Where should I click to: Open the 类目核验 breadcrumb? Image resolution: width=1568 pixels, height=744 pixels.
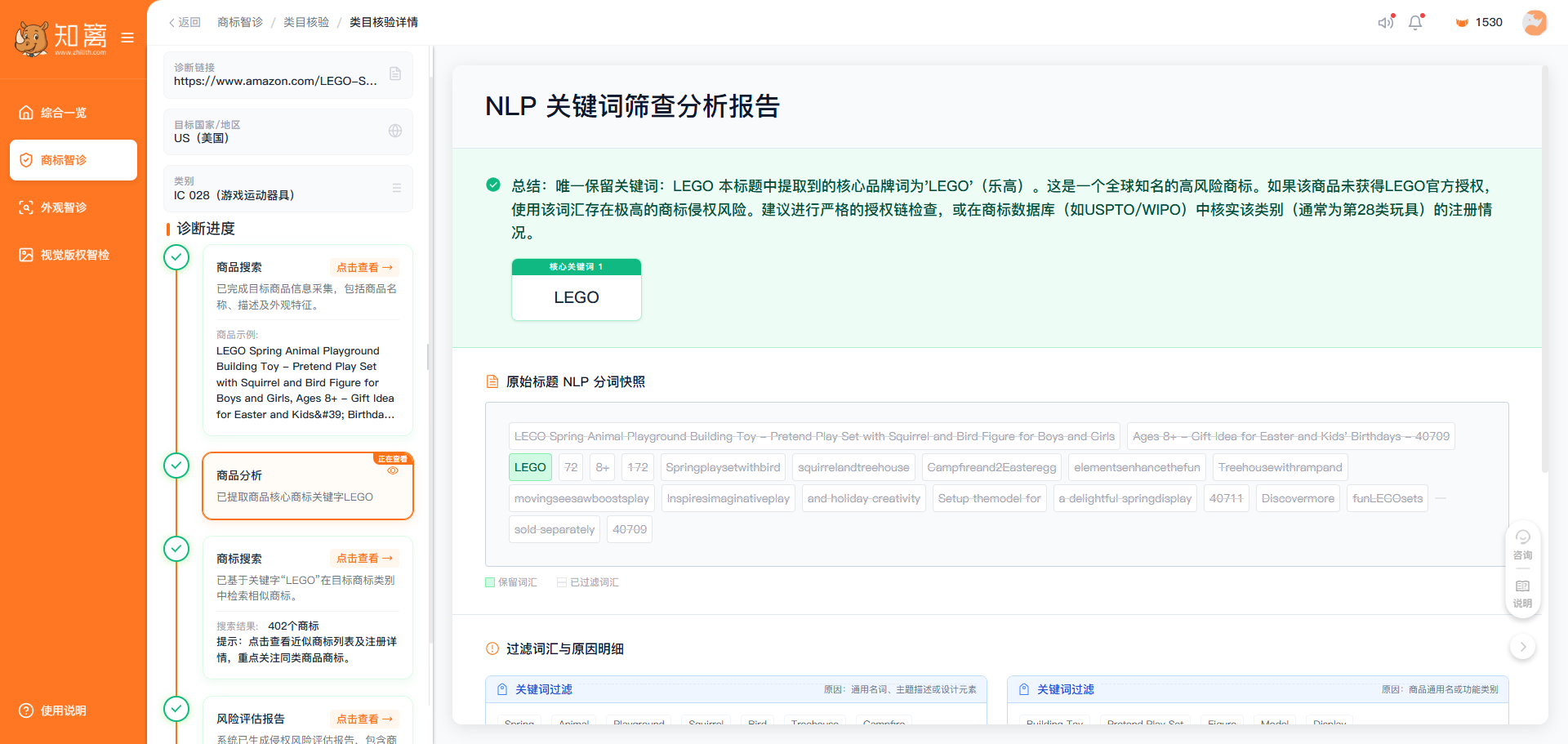pos(306,22)
